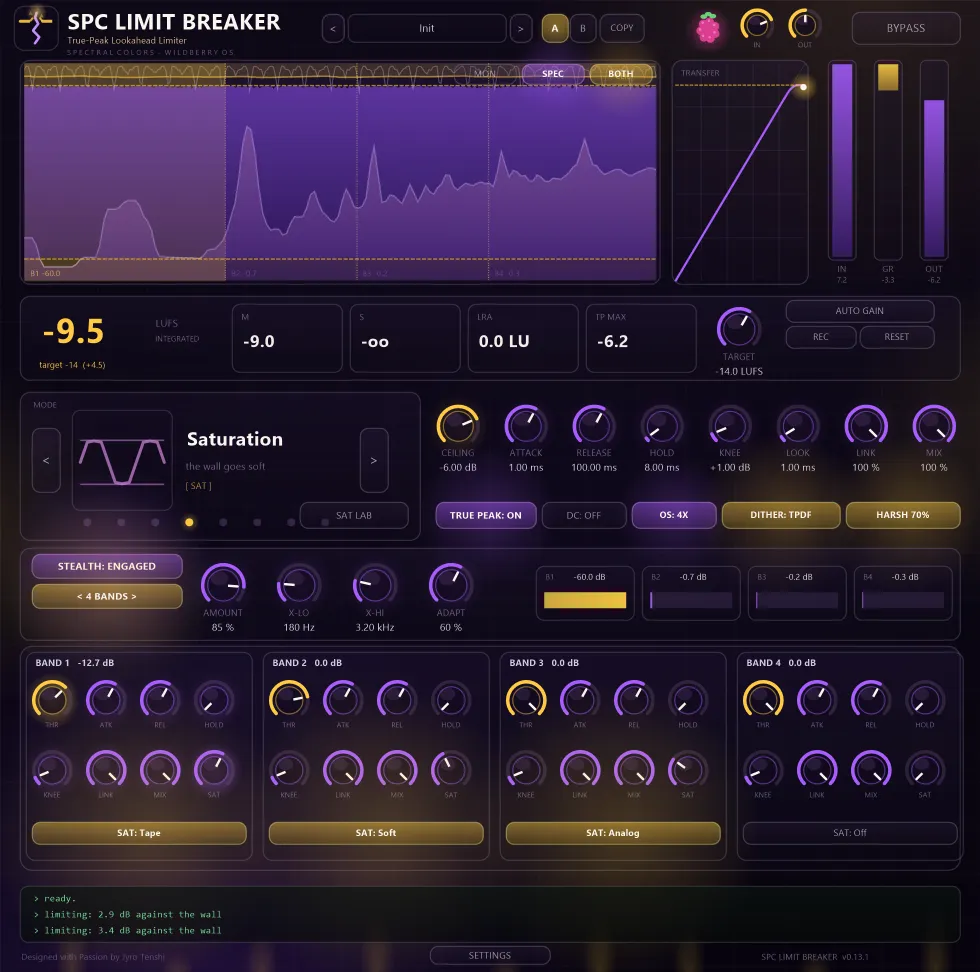Viewport: 980px width, 972px height.
Task: Click the RESET button
Action: click(x=896, y=337)
